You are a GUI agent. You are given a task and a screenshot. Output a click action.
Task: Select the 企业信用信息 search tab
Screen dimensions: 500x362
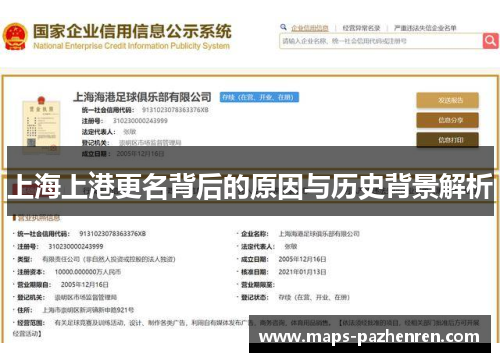(x=310, y=28)
